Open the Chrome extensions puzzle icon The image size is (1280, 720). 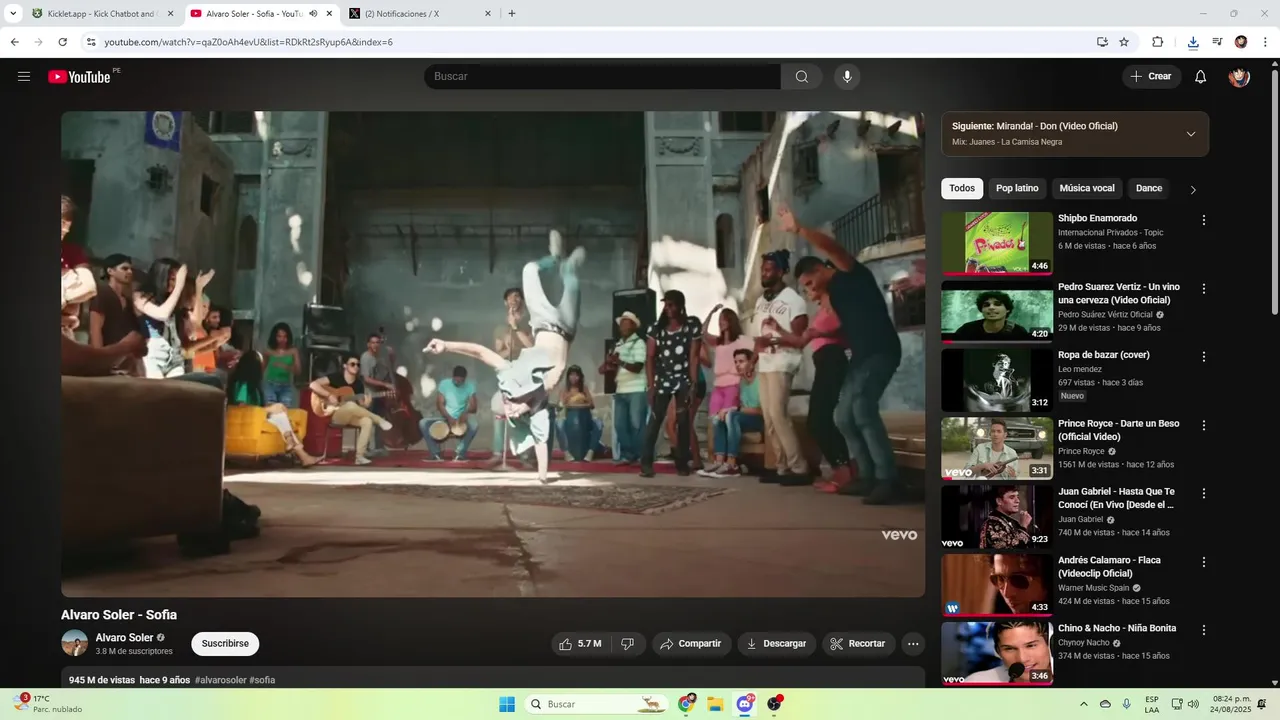(1158, 42)
